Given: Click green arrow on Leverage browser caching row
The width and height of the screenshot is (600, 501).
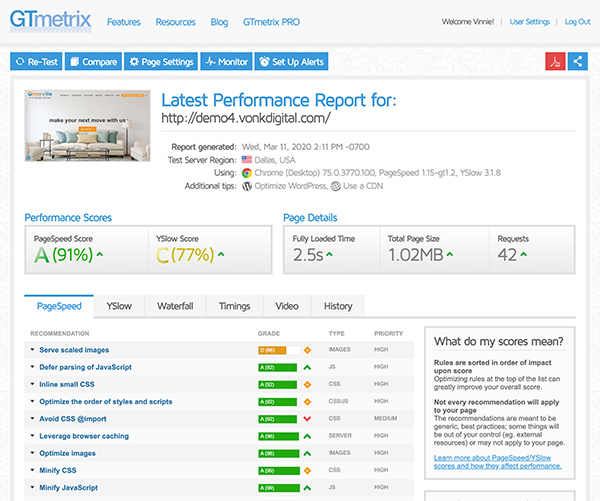Looking at the screenshot, I should (307, 436).
